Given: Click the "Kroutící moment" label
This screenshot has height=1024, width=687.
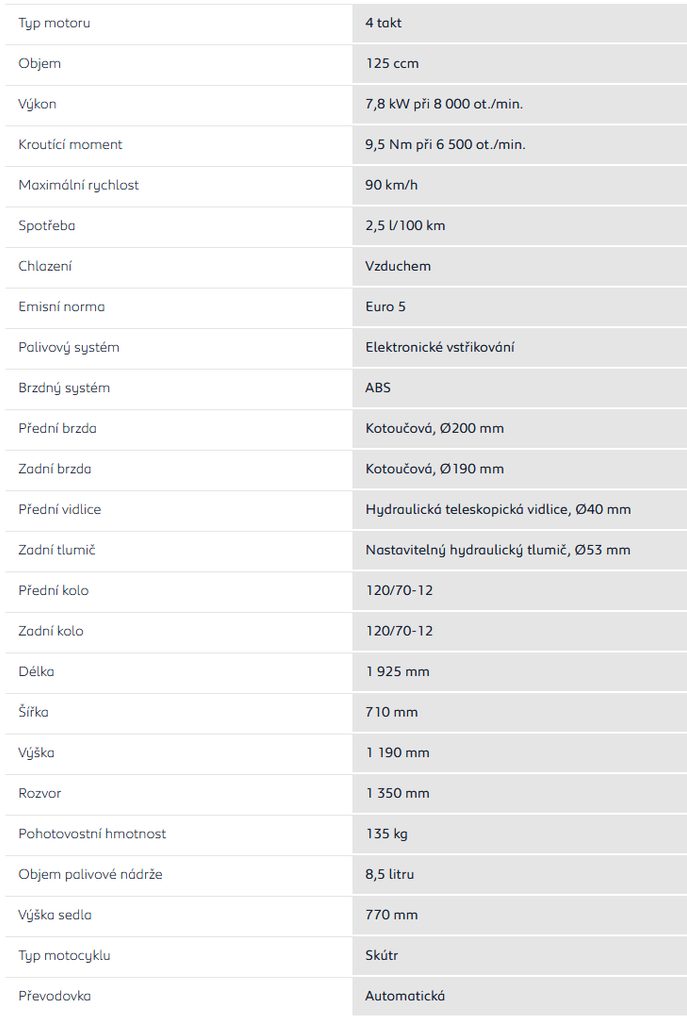Looking at the screenshot, I should [x=70, y=145].
